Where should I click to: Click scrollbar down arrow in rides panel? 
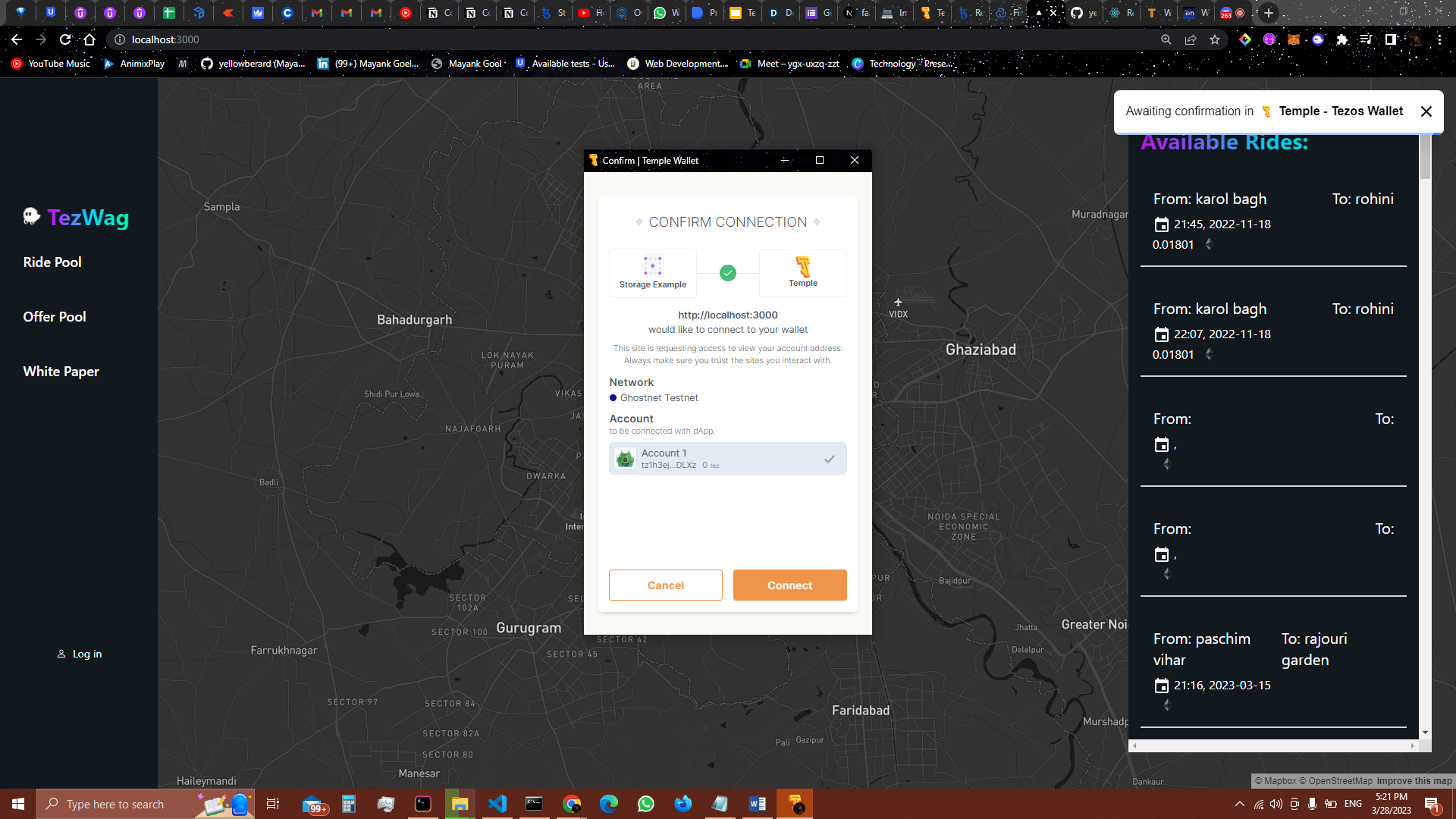(x=1425, y=733)
